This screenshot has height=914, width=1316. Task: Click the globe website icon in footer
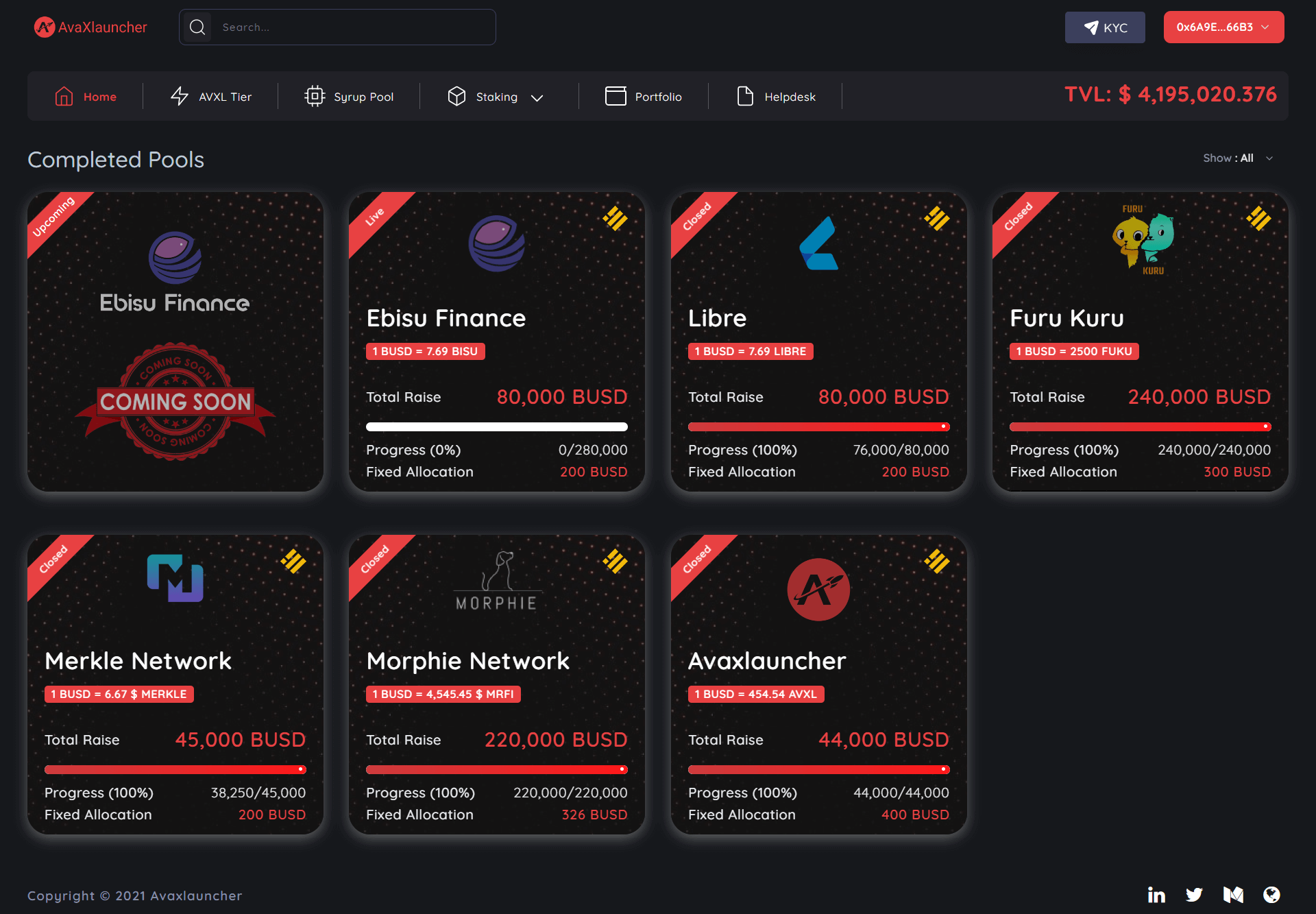1271,895
